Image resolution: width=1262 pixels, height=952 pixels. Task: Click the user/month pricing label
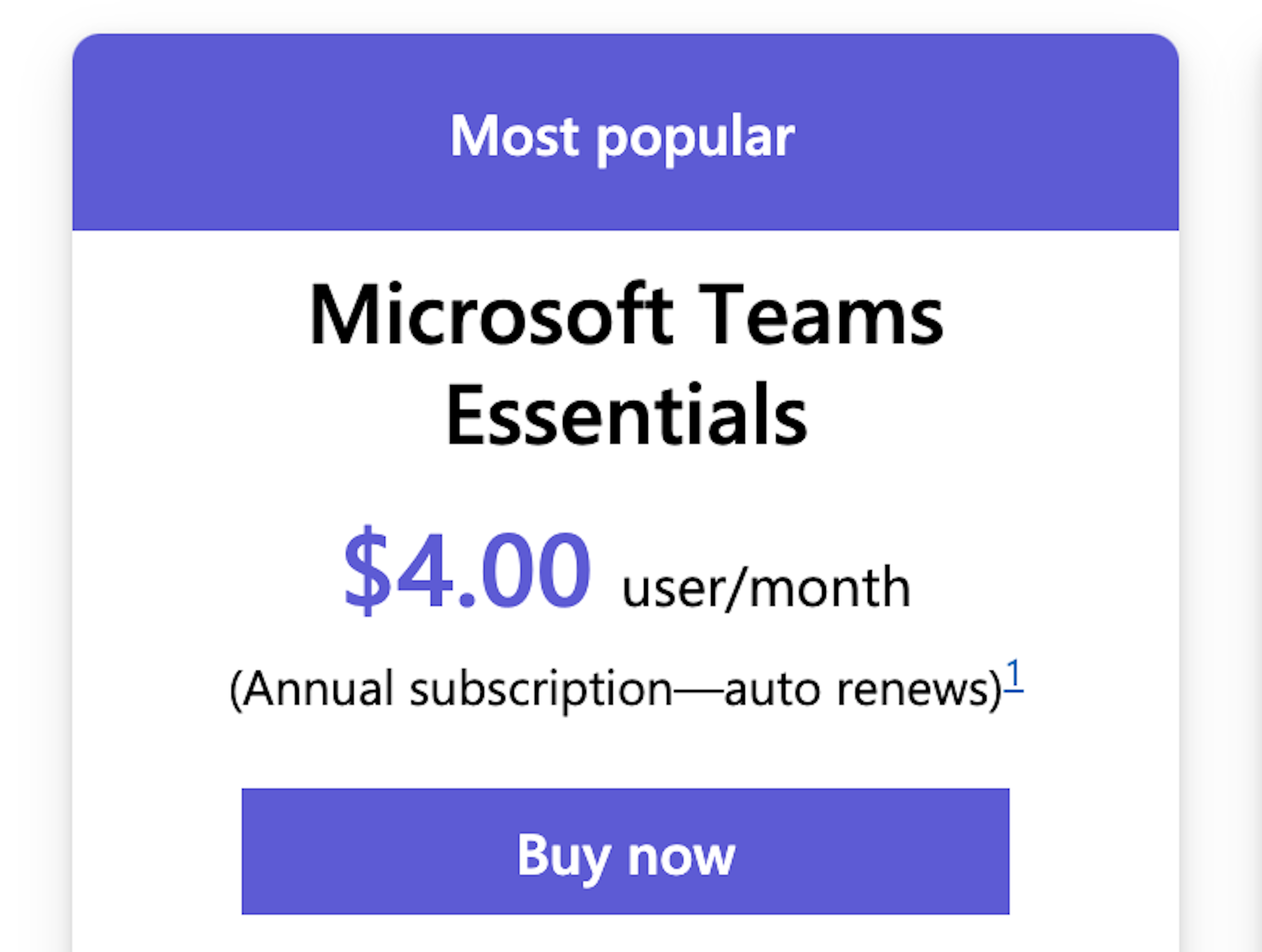[766, 588]
